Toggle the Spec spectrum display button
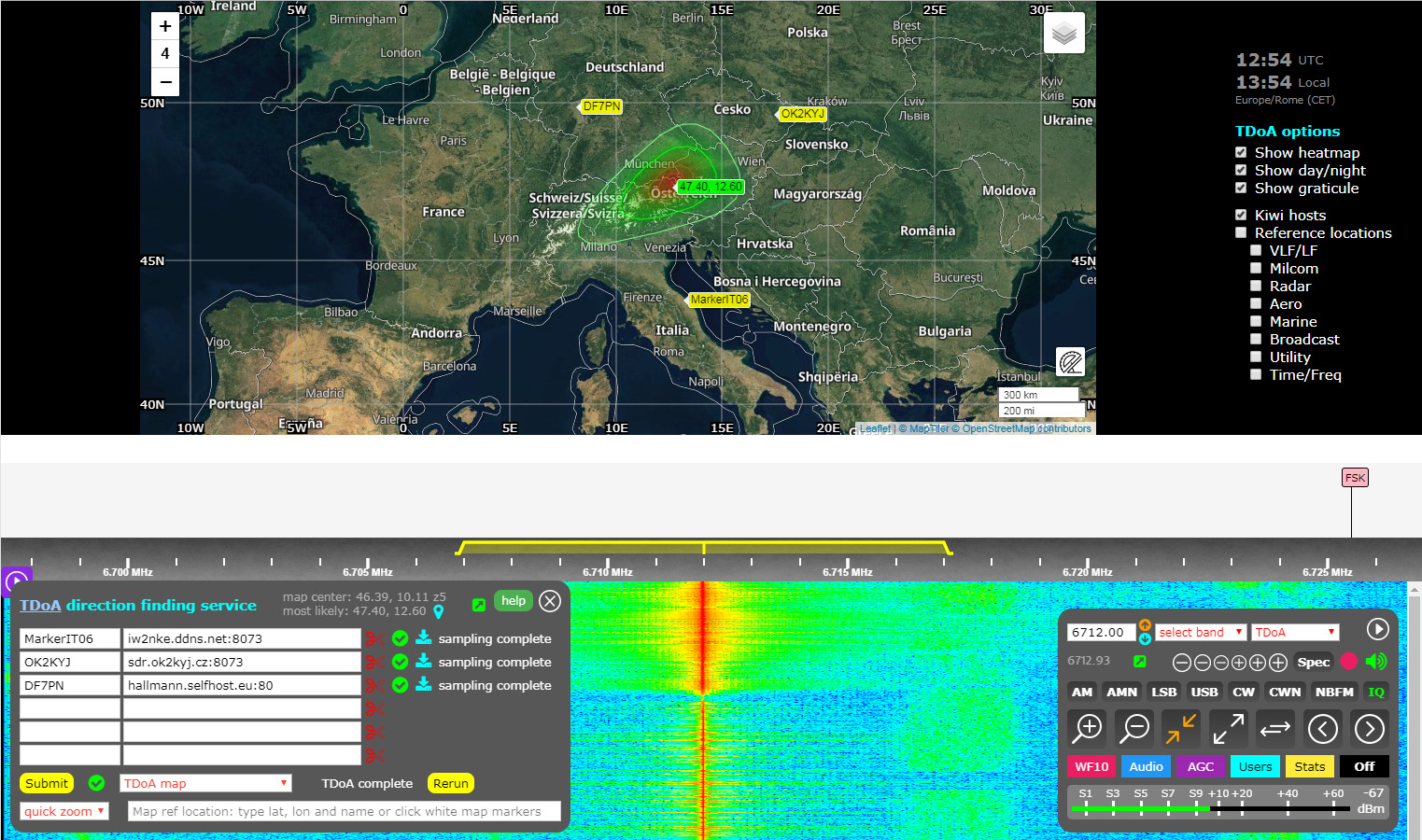The width and height of the screenshot is (1422, 840). pos(1314,662)
